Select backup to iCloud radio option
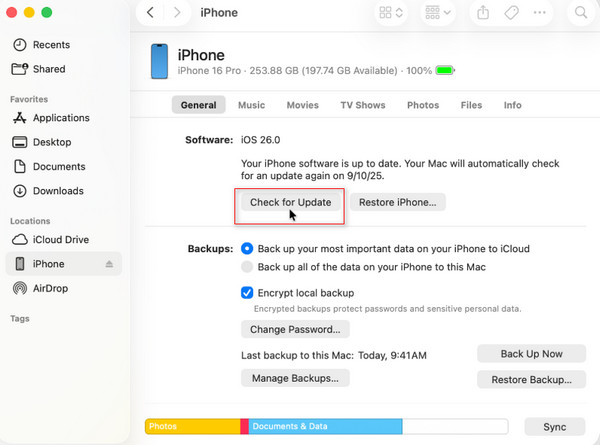This screenshot has width=600, height=445. (x=247, y=249)
